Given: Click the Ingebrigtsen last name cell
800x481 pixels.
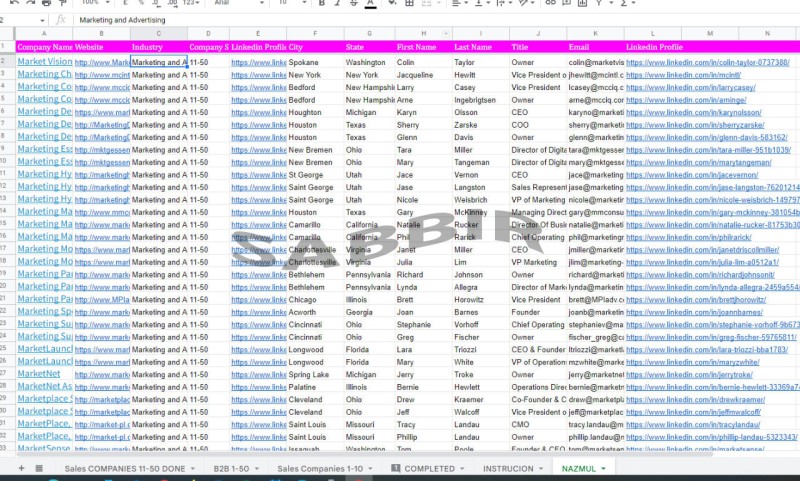Looking at the screenshot, I should tap(481, 100).
